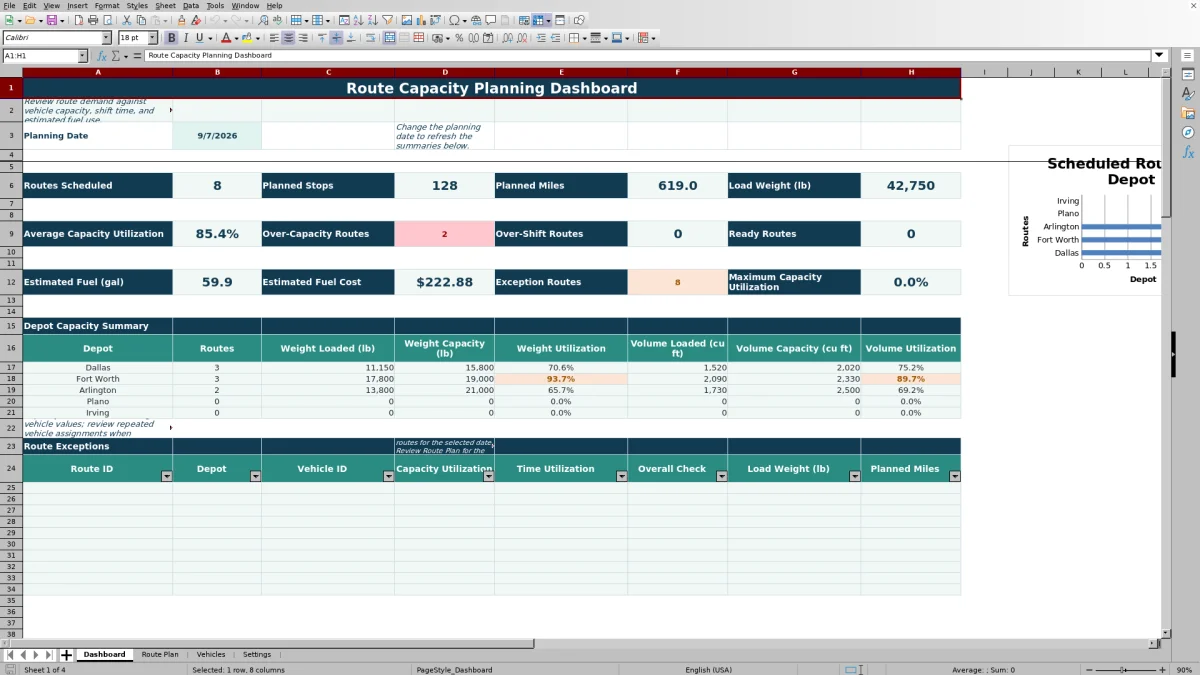Screen dimensions: 1200x675
Task: Click the Function Wizard fx icon
Action: 101,56
